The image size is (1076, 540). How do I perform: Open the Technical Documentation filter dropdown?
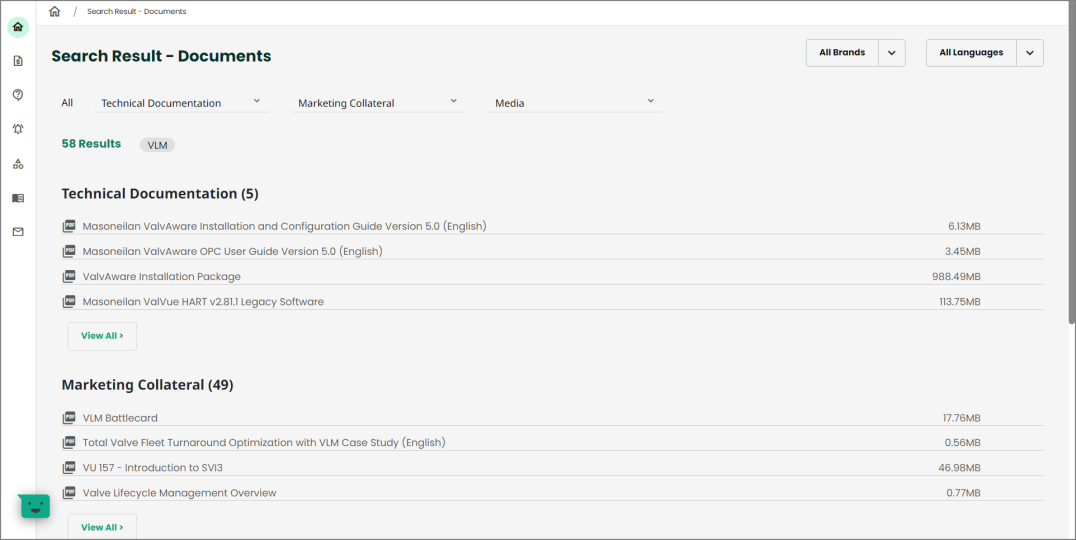(181, 103)
